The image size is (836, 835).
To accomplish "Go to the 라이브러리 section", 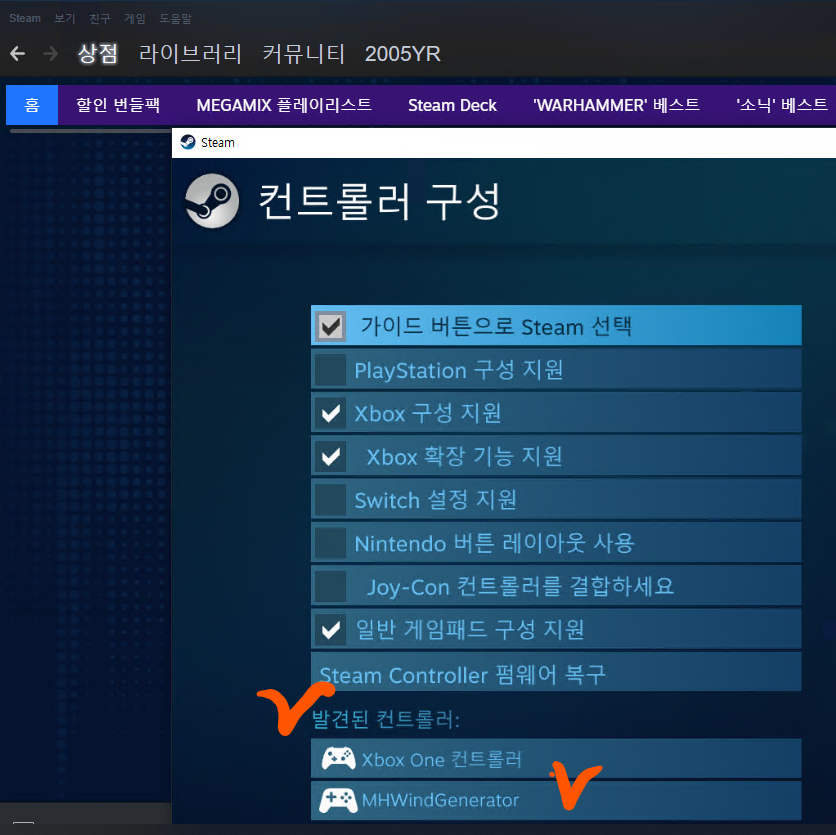I will 190,54.
